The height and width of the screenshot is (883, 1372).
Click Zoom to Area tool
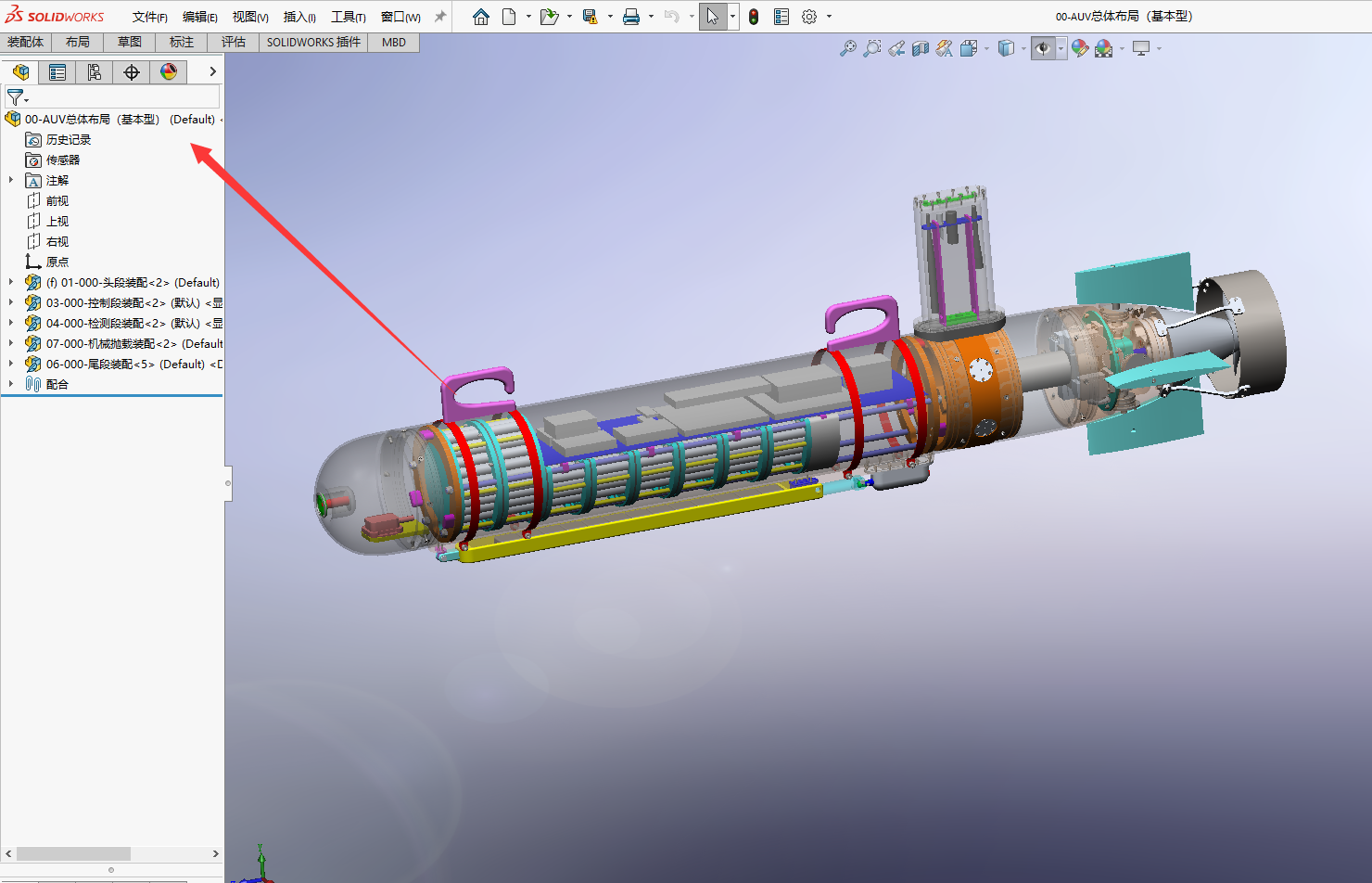[871, 48]
